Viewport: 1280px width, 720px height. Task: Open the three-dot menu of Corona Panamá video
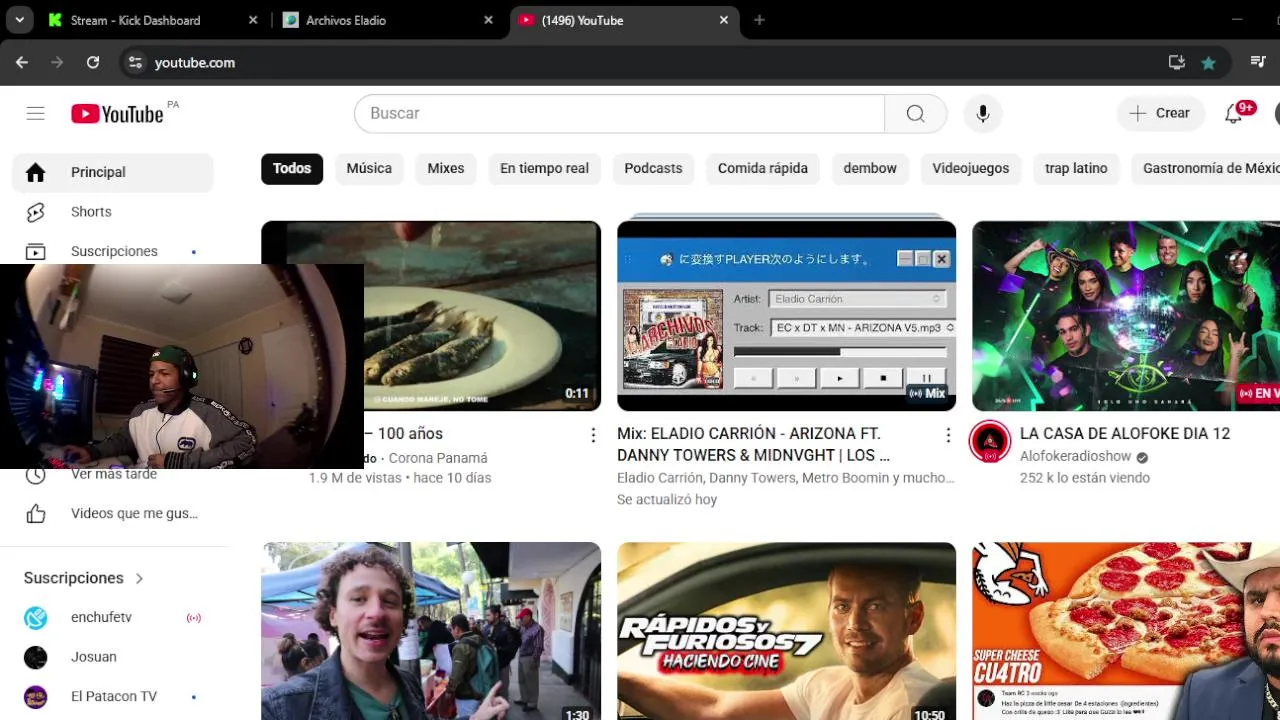593,435
